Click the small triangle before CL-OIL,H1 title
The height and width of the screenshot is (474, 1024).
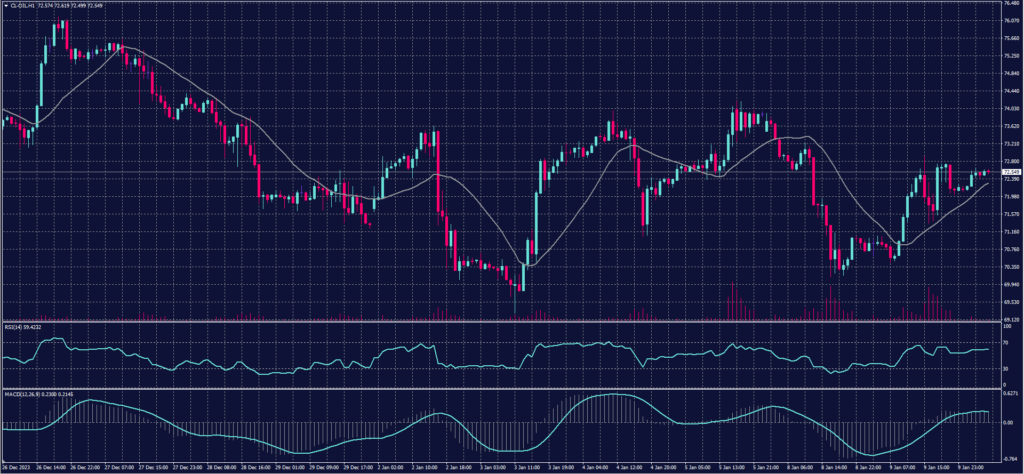coord(4,4)
